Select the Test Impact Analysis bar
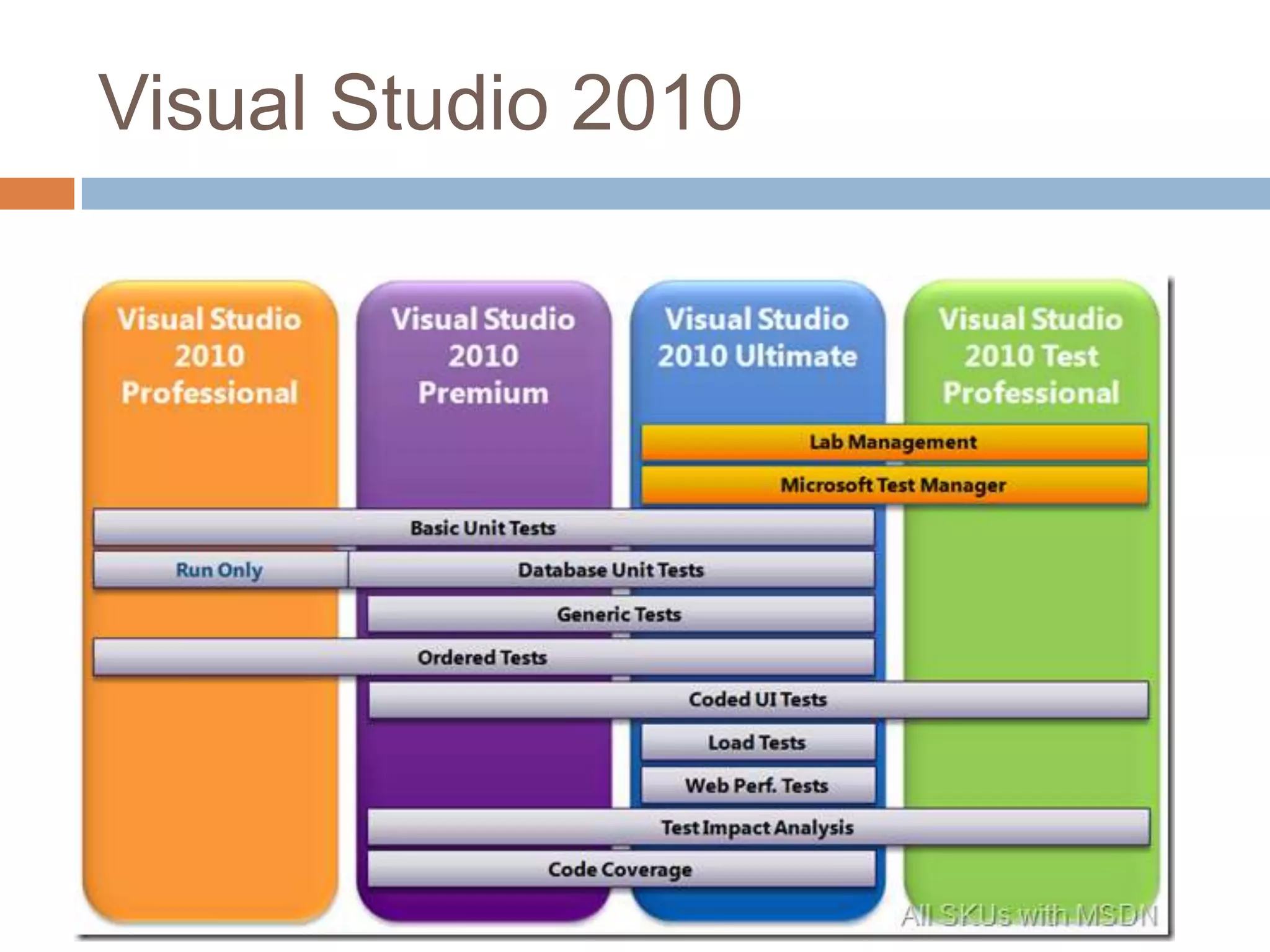The image size is (1270, 952). 758,827
